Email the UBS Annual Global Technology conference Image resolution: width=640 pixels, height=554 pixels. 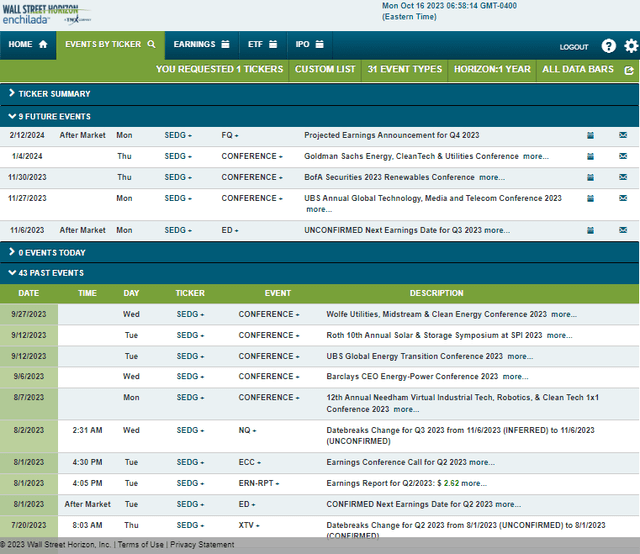(x=623, y=198)
